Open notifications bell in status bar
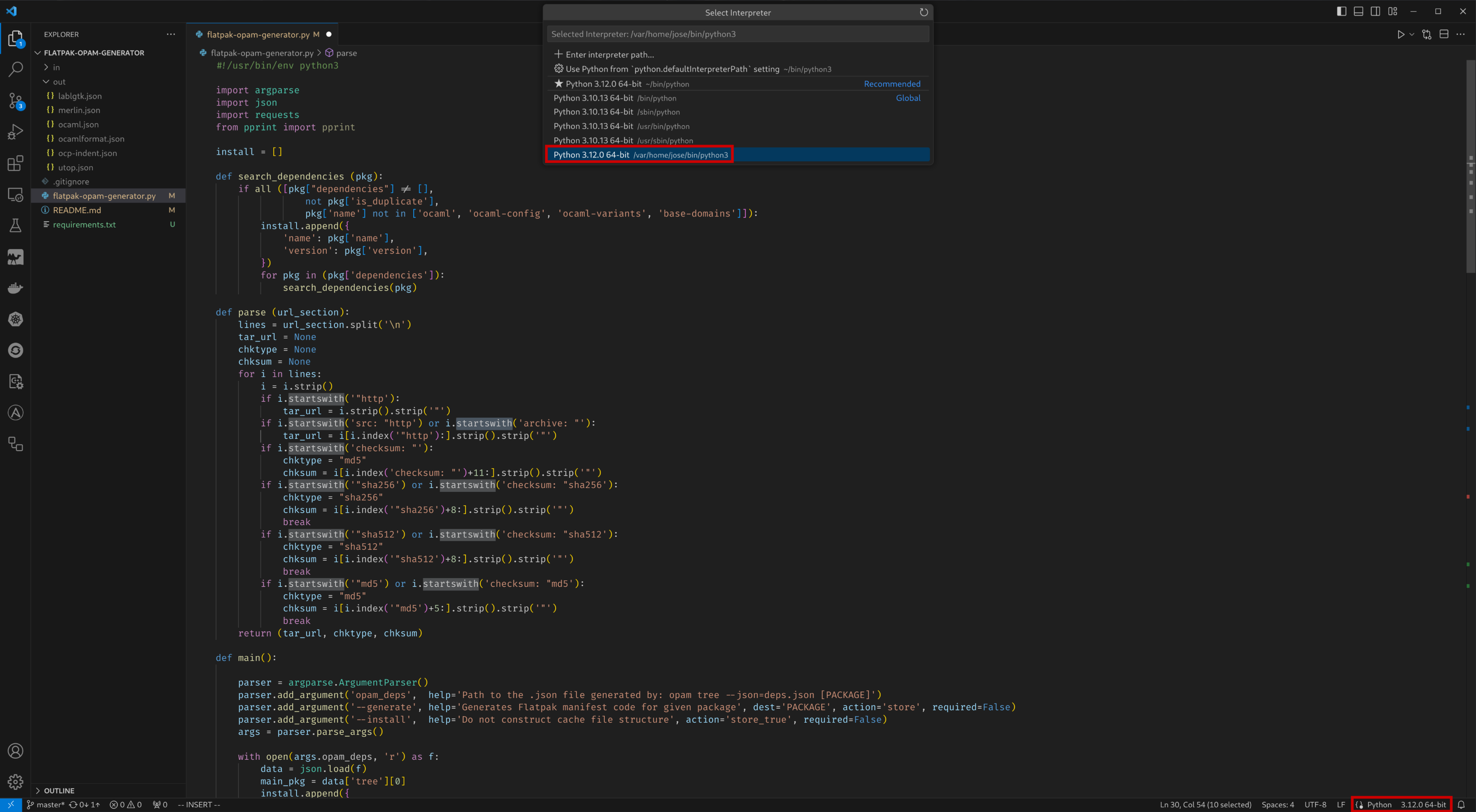Screen dimensions: 1476x812 click(1461, 805)
